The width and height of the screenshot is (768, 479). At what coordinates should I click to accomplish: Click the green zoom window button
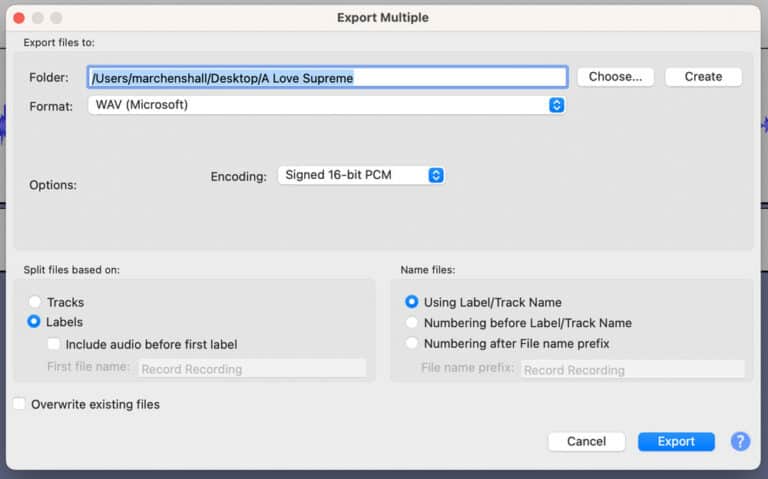click(56, 18)
